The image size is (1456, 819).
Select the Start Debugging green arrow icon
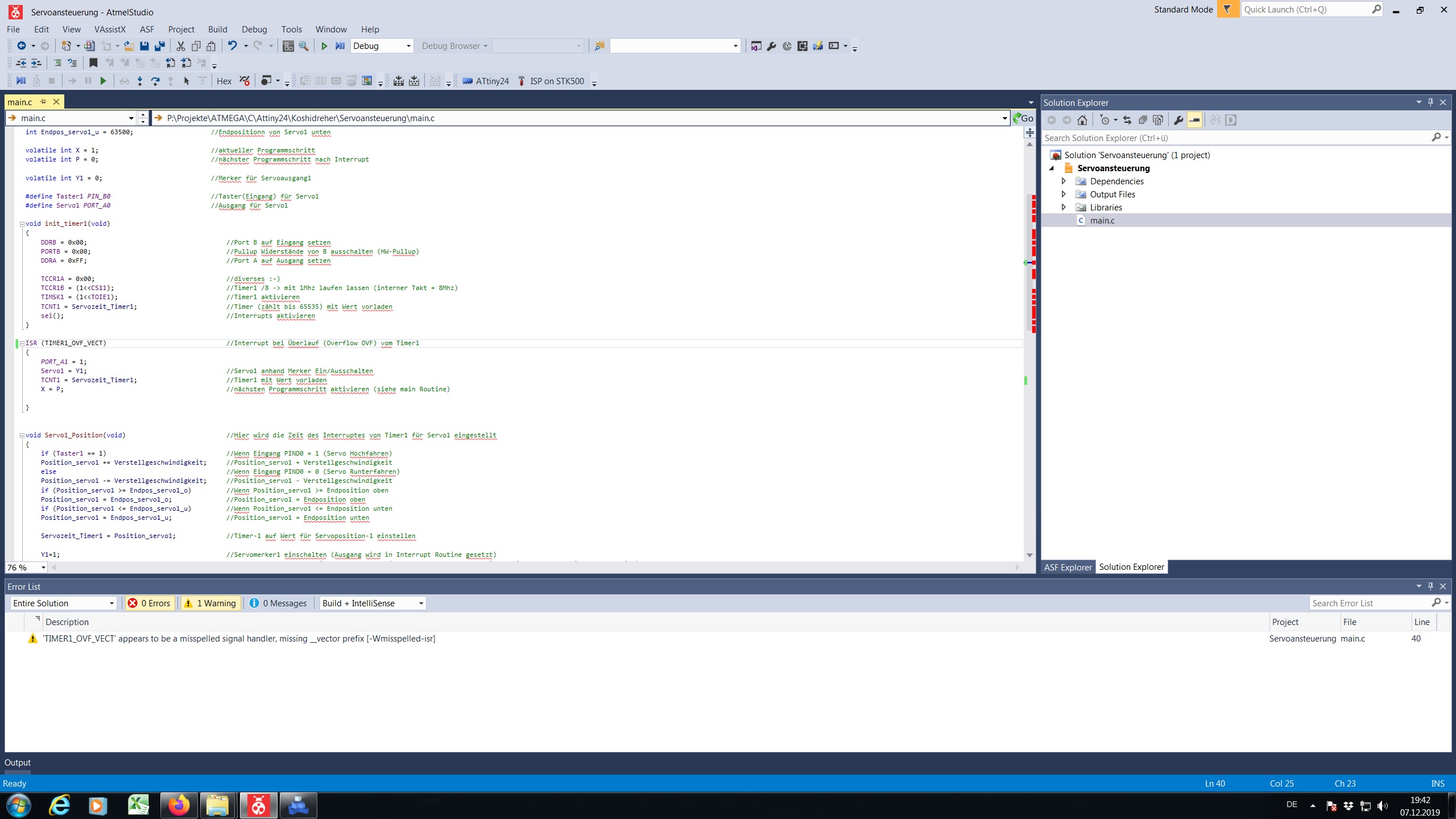pyautogui.click(x=324, y=45)
